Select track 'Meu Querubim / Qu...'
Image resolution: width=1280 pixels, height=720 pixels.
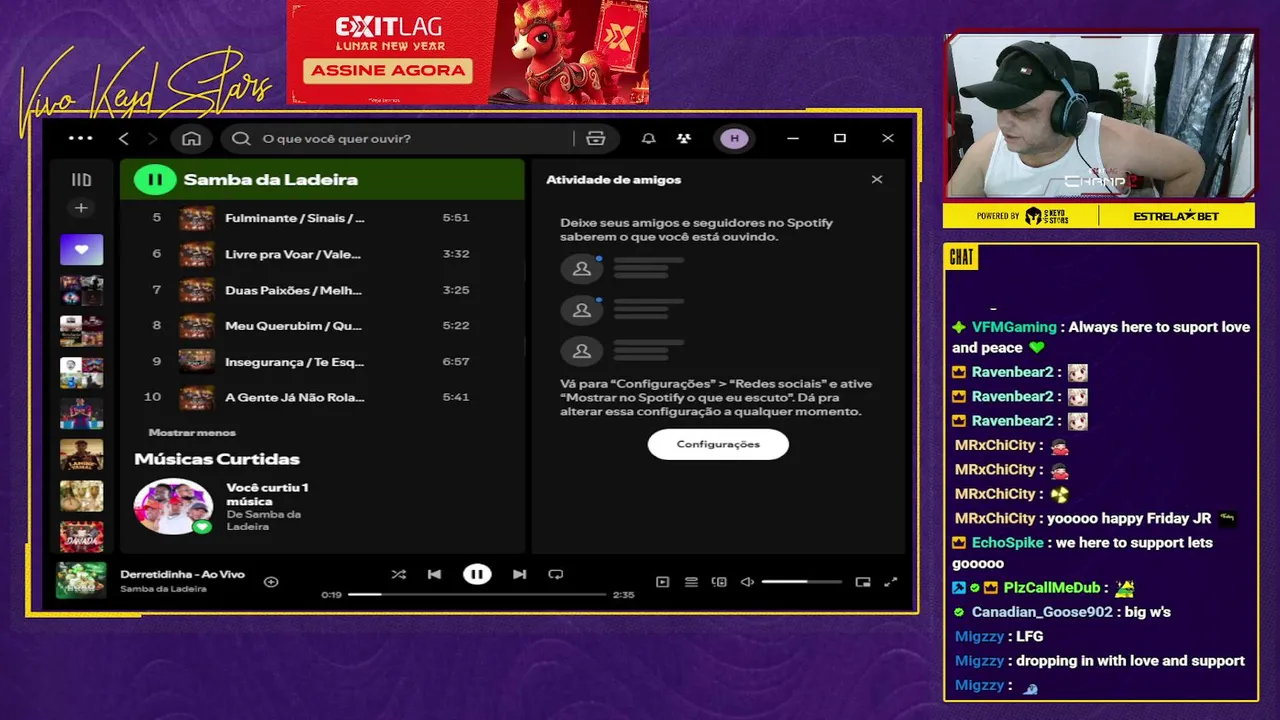293,326
